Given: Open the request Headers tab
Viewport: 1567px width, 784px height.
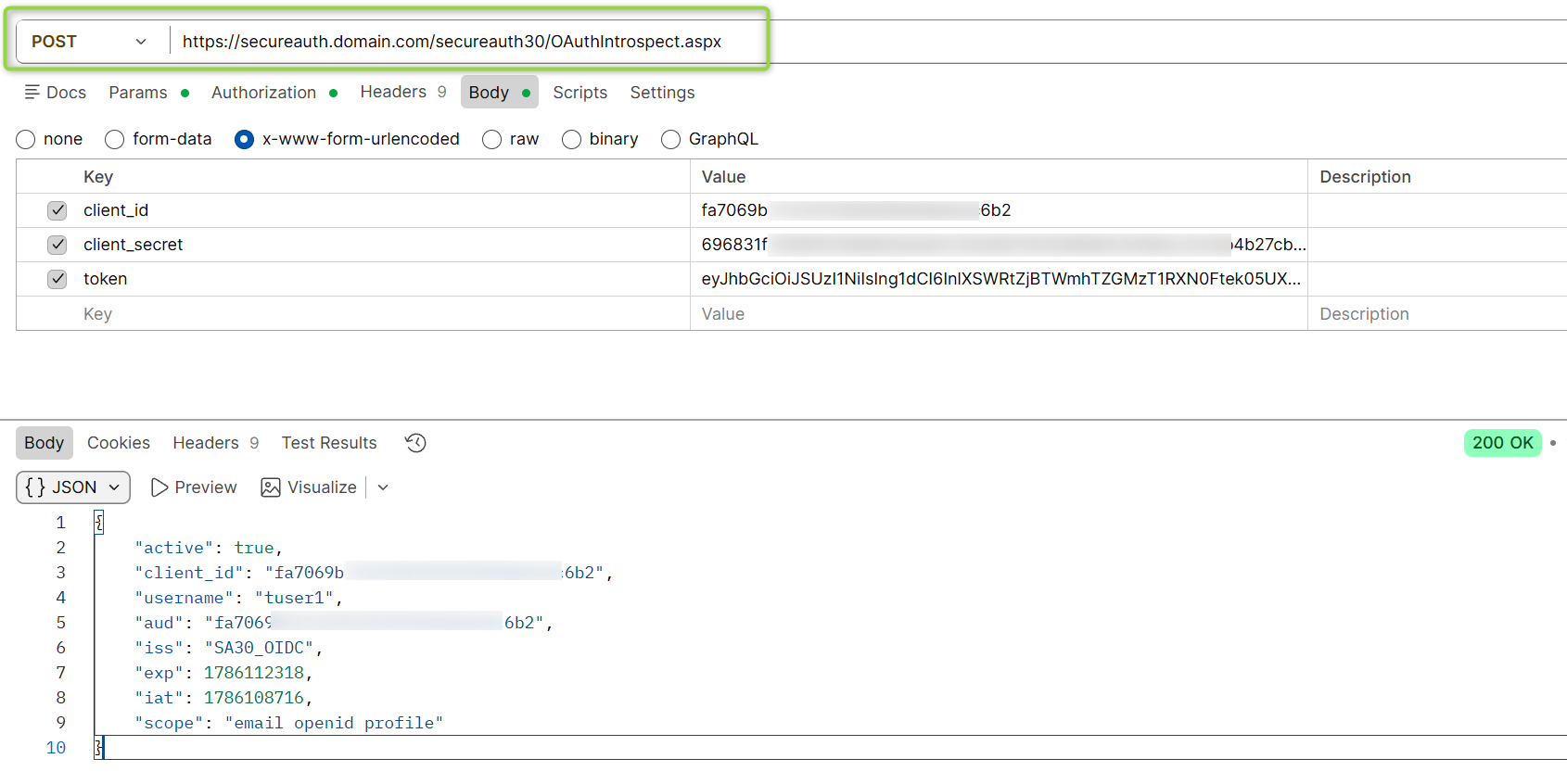Looking at the screenshot, I should (x=402, y=92).
